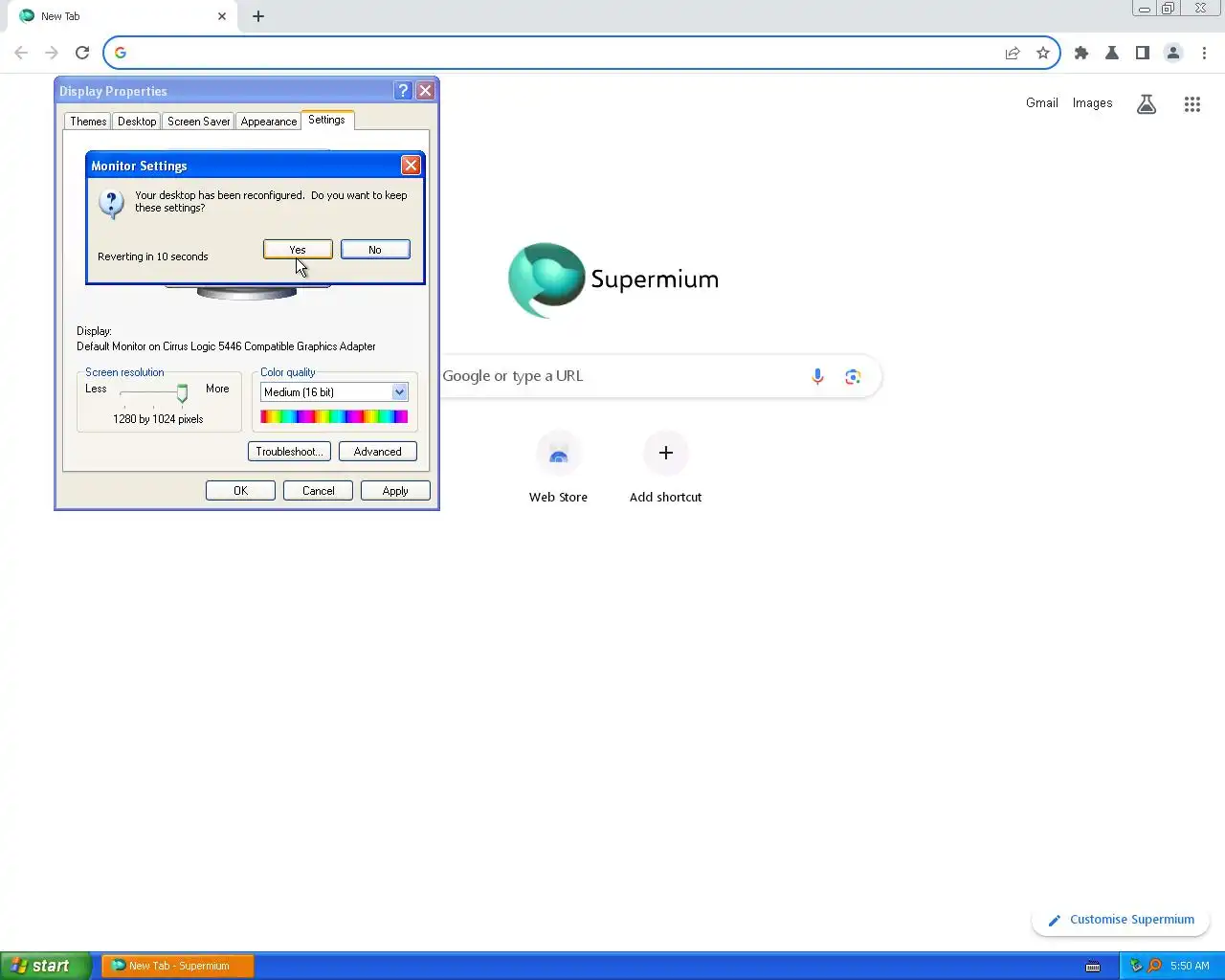Open the extensions puzzle icon
This screenshot has width=1225, height=980.
pyautogui.click(x=1081, y=53)
